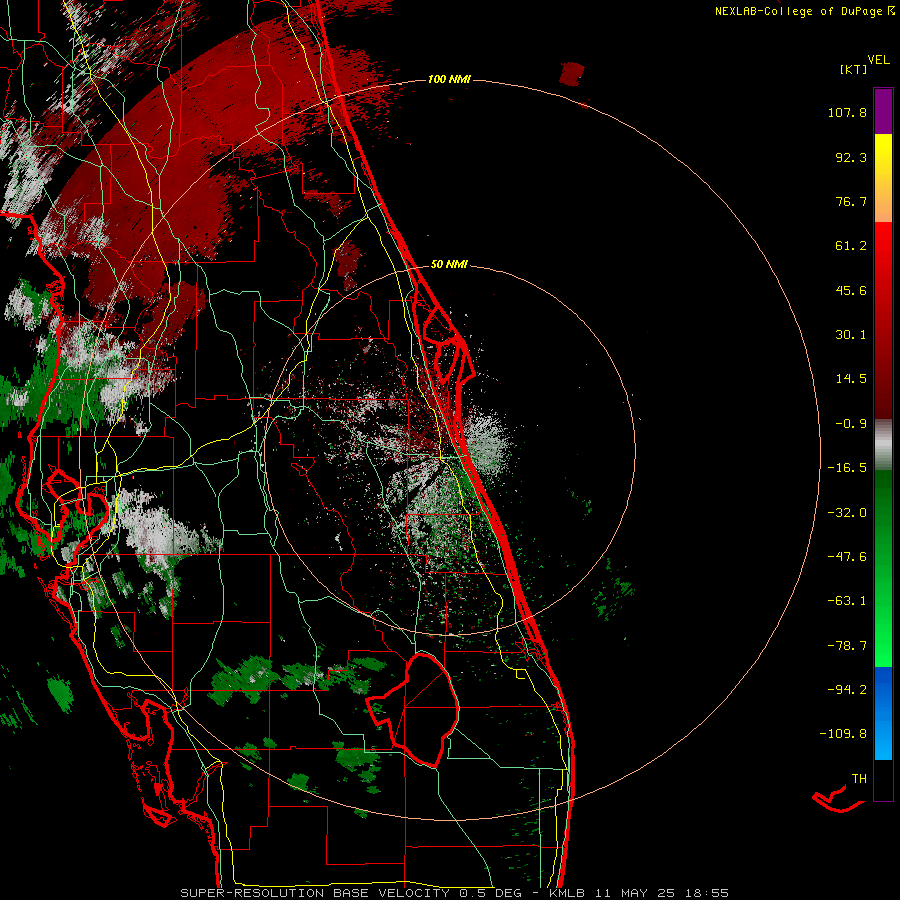The height and width of the screenshot is (900, 900).
Task: Click the -0.9 velocity scale value
Action: [851, 424]
